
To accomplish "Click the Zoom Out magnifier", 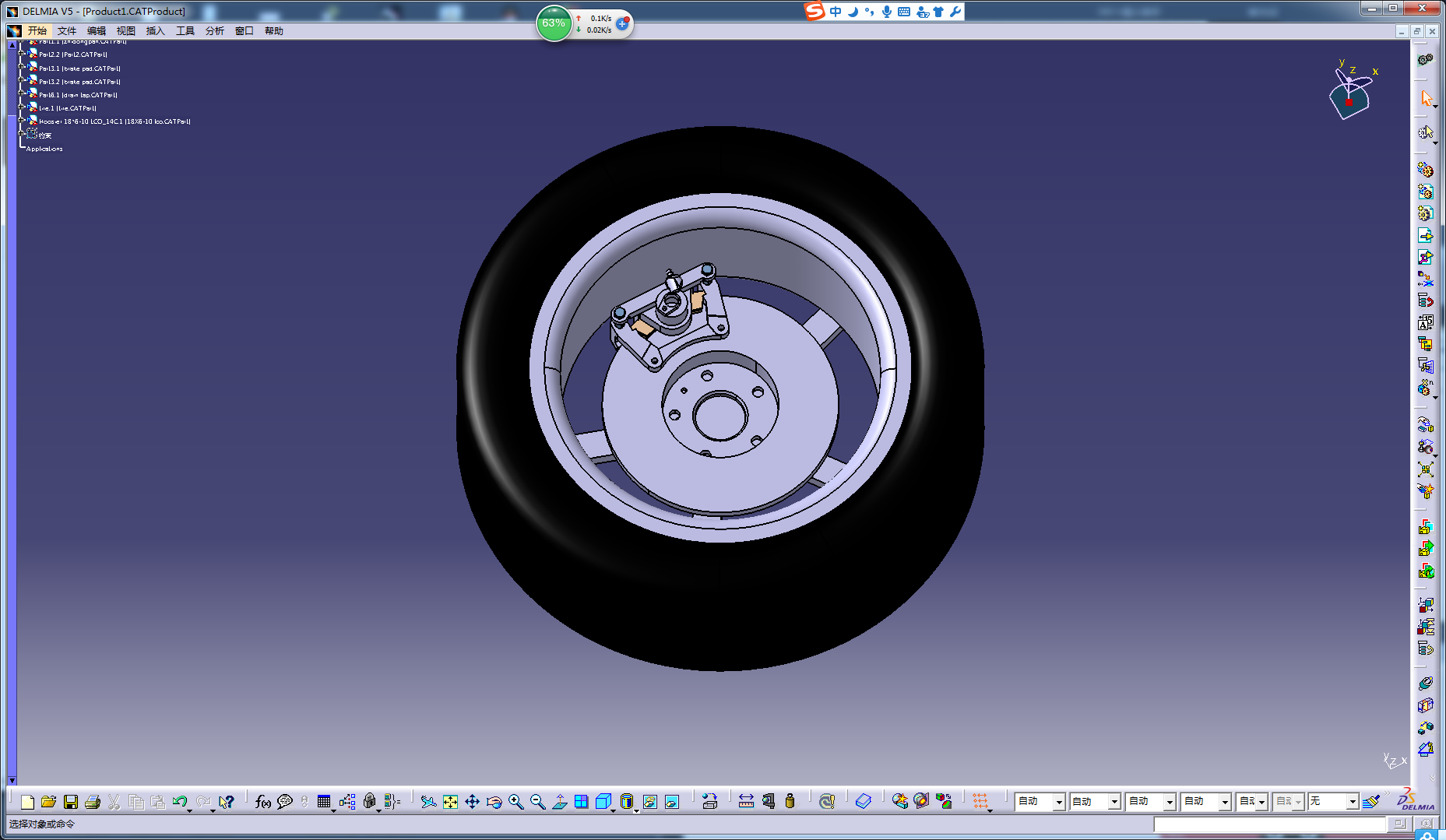I will [x=537, y=801].
